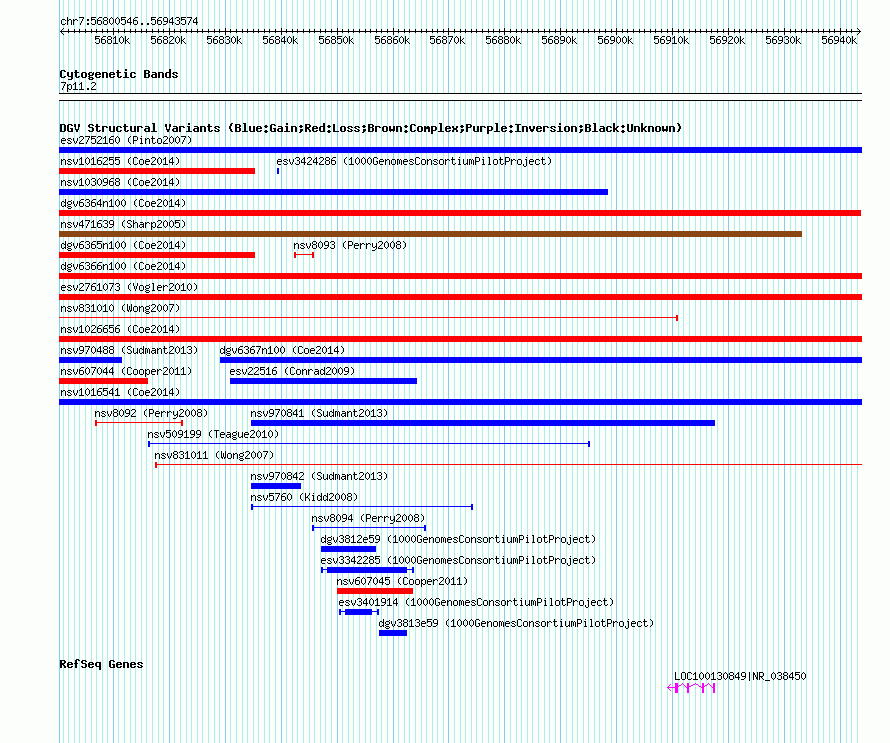Open nsv607044 (Cooper2011) variant label
Image resolution: width=890 pixels, height=743 pixels.
coord(126,371)
